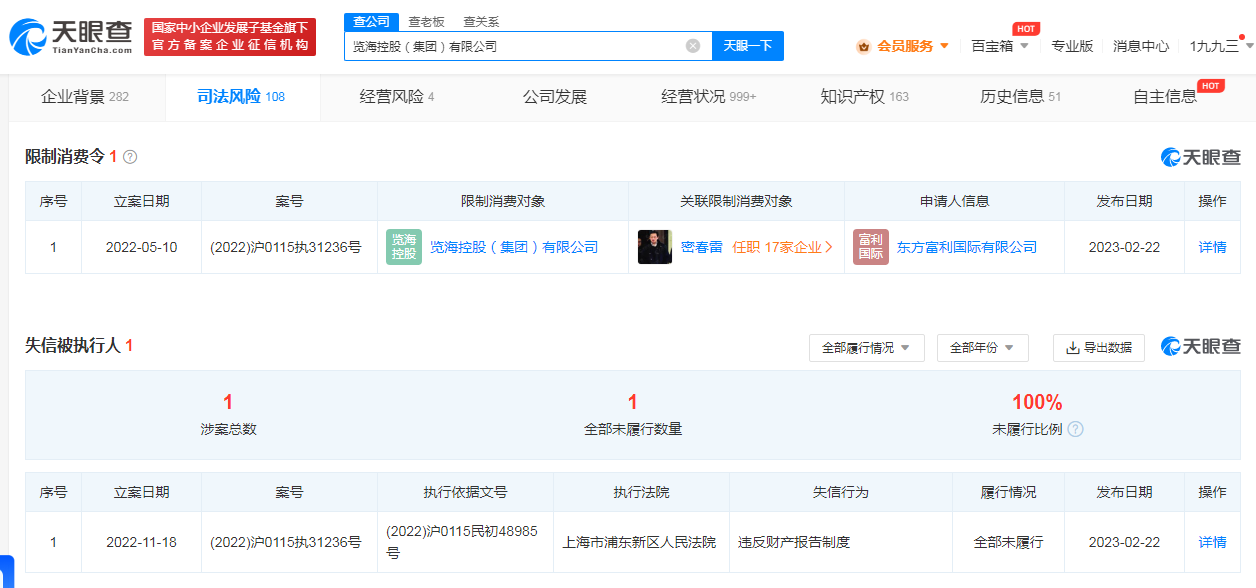
Task: Click the 富利国际 applicant logo badge
Action: tap(871, 247)
